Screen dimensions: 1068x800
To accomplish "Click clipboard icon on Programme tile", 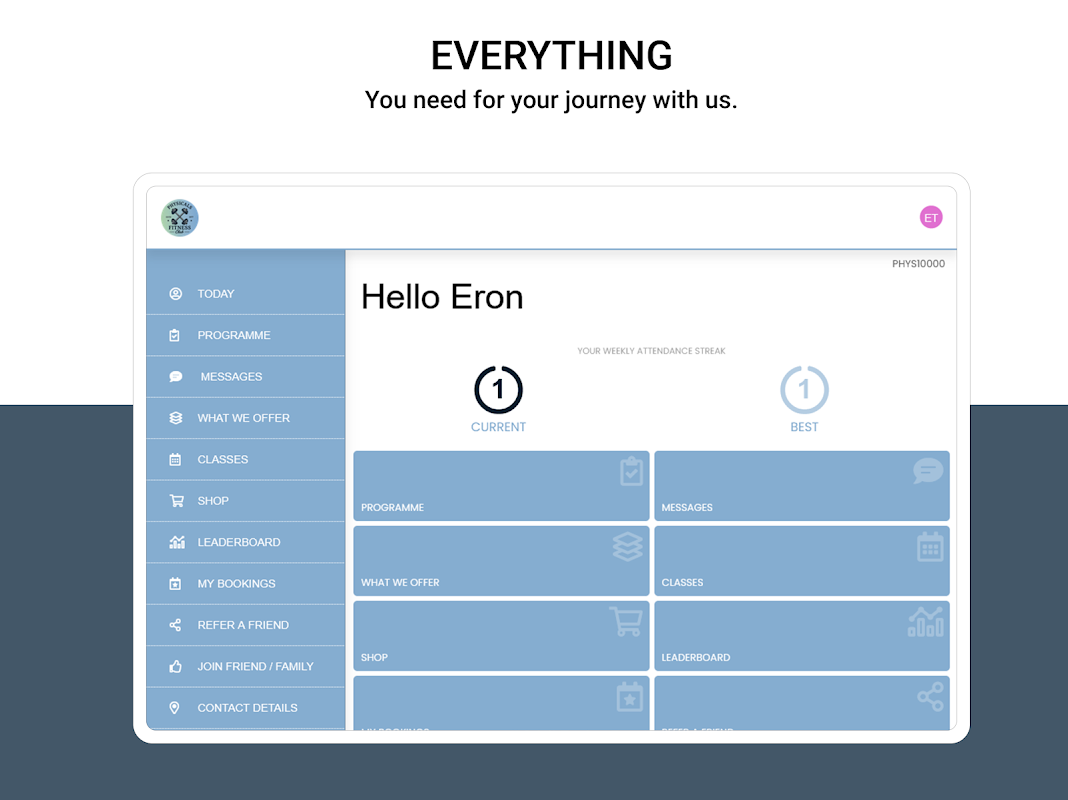I will [x=631, y=471].
